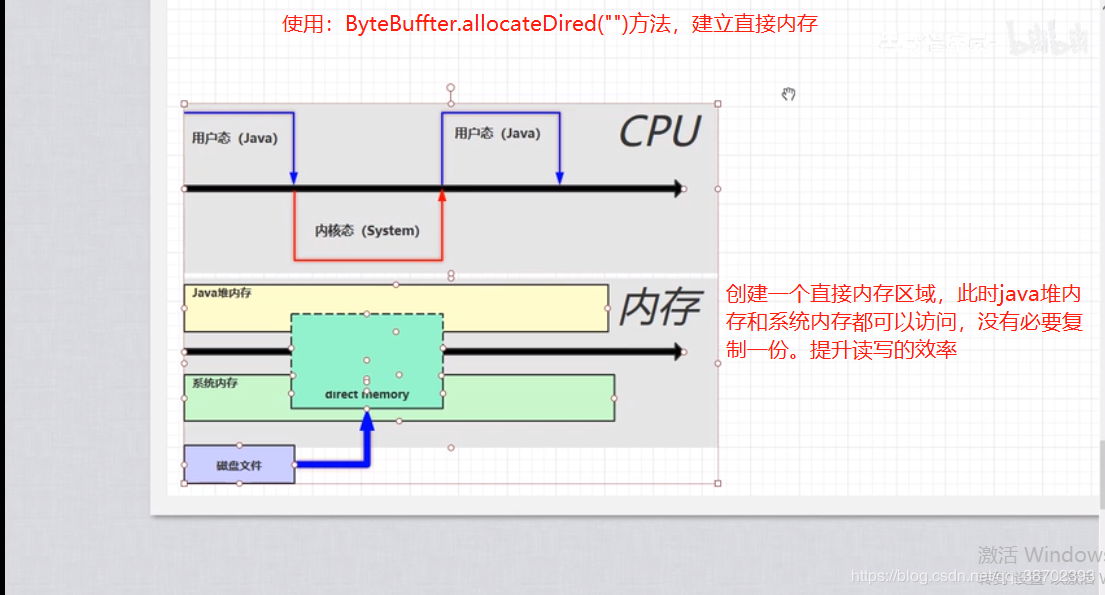
Task: Select the 磁盘文件 disk file shape
Action: pos(237,464)
